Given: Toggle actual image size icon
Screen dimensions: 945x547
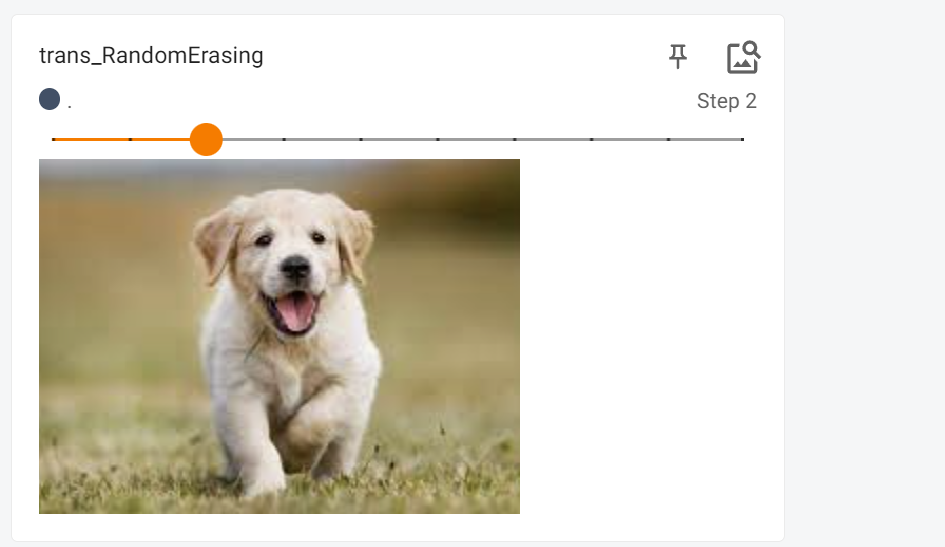Looking at the screenshot, I should click(x=743, y=57).
